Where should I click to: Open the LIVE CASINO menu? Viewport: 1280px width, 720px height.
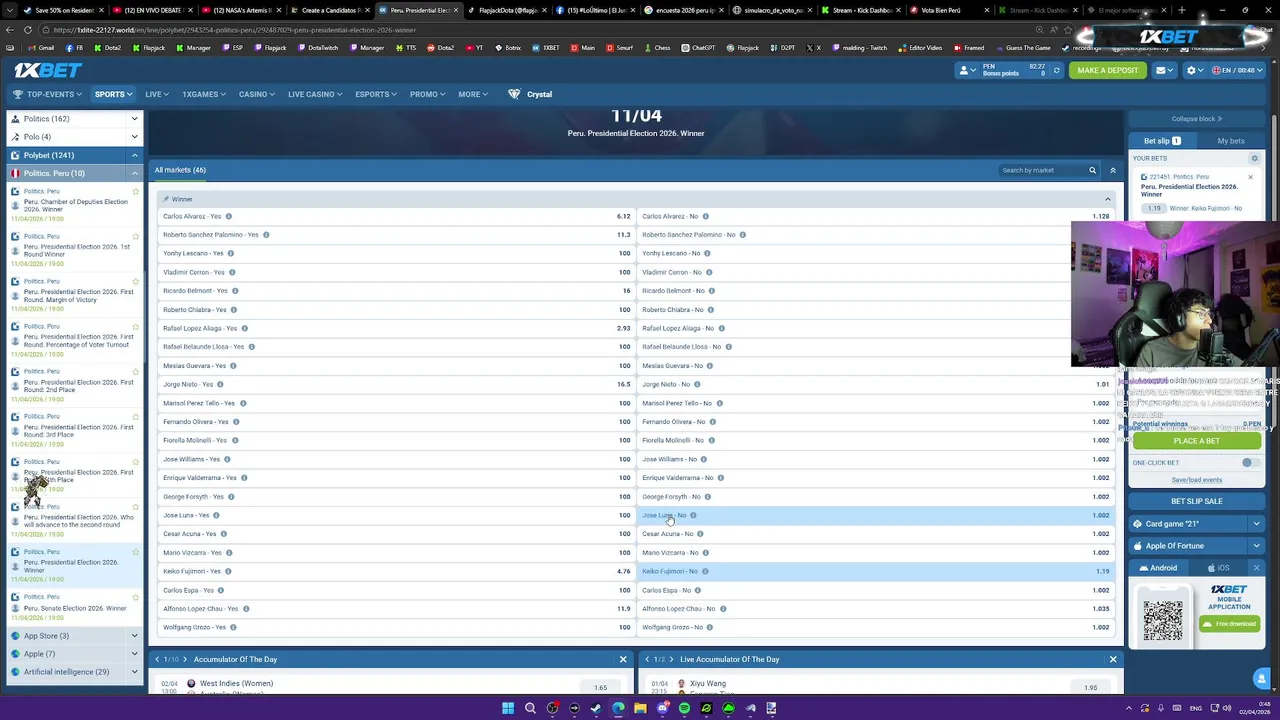coord(315,94)
